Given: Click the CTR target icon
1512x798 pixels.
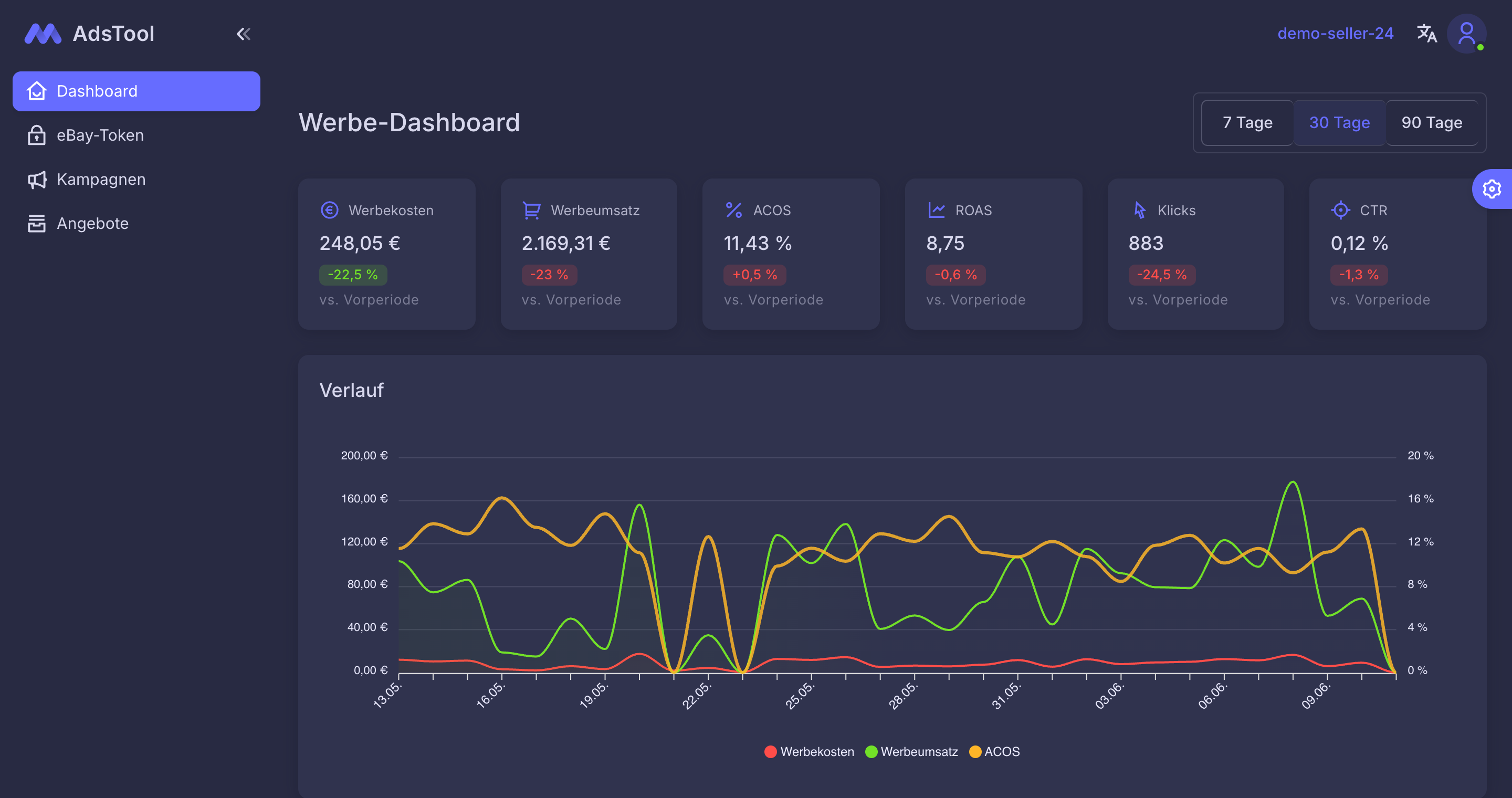Looking at the screenshot, I should tap(1341, 210).
